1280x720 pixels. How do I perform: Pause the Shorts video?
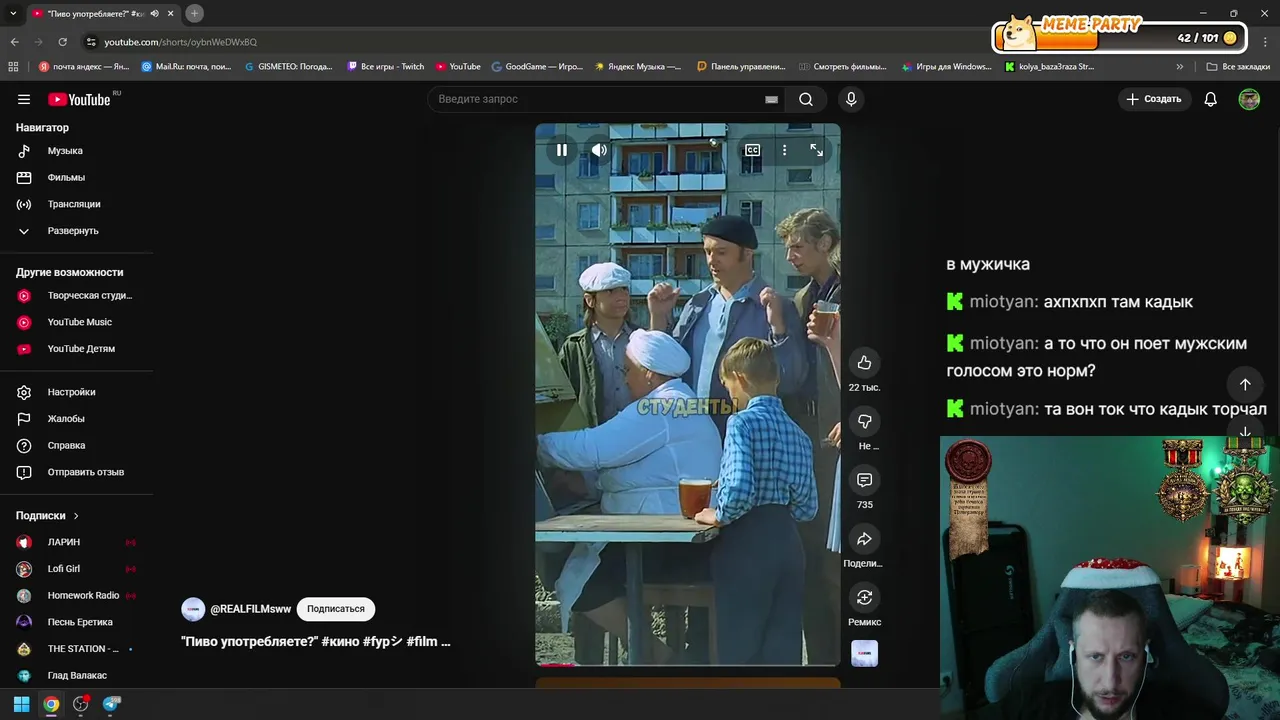tap(562, 150)
